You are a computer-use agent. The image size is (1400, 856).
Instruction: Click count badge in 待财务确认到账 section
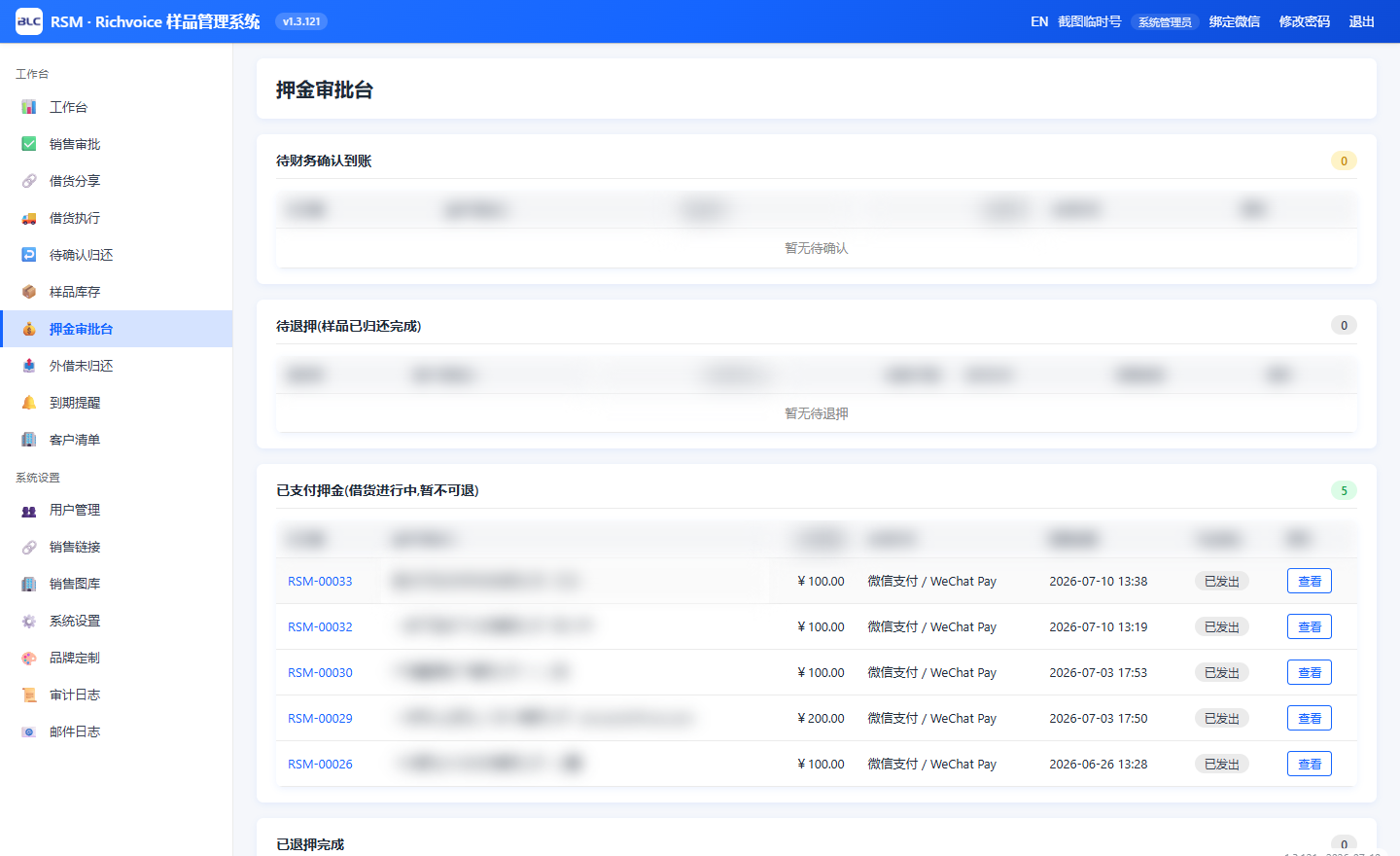[1344, 160]
